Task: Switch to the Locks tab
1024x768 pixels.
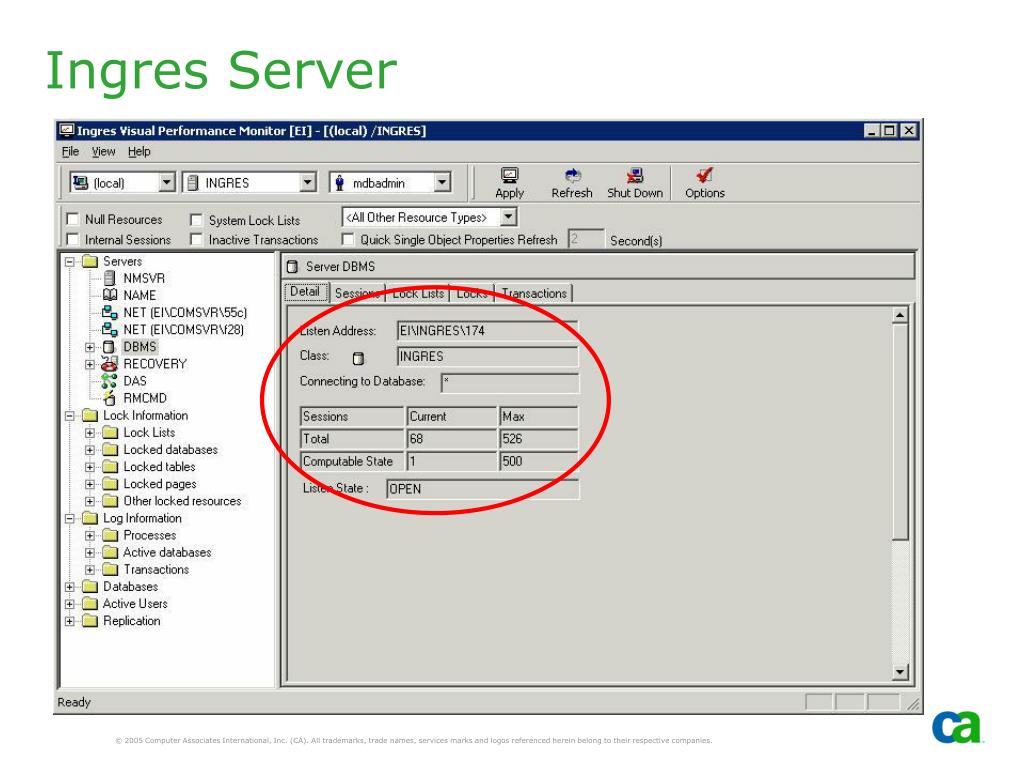Action: 472,293
